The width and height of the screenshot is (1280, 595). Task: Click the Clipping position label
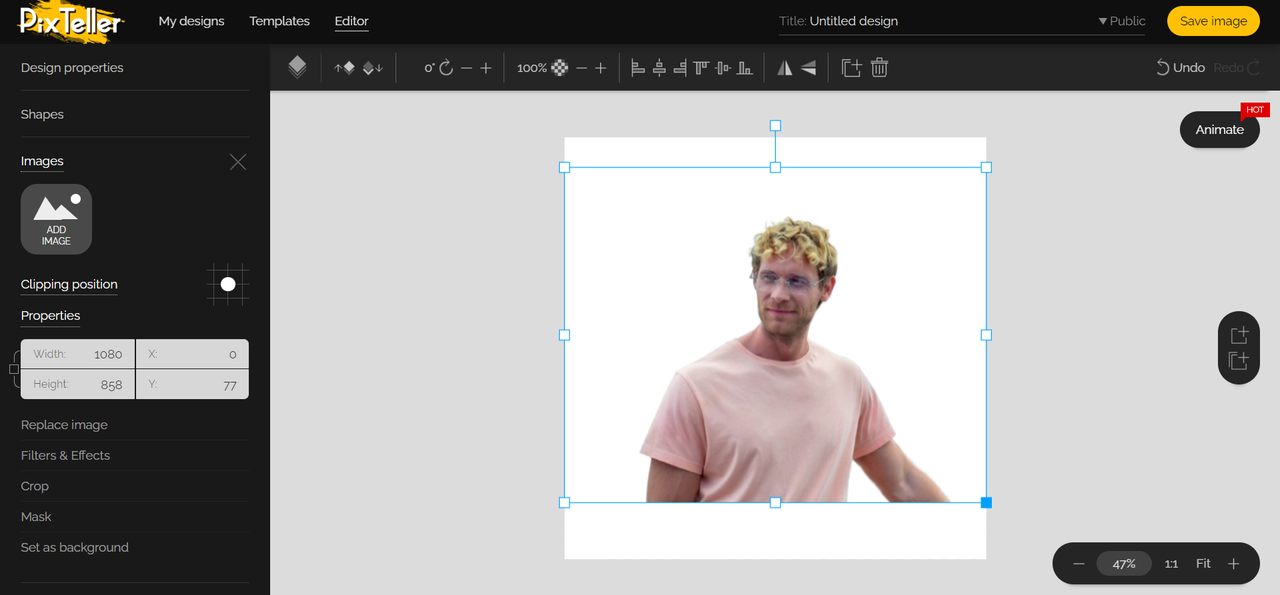69,284
